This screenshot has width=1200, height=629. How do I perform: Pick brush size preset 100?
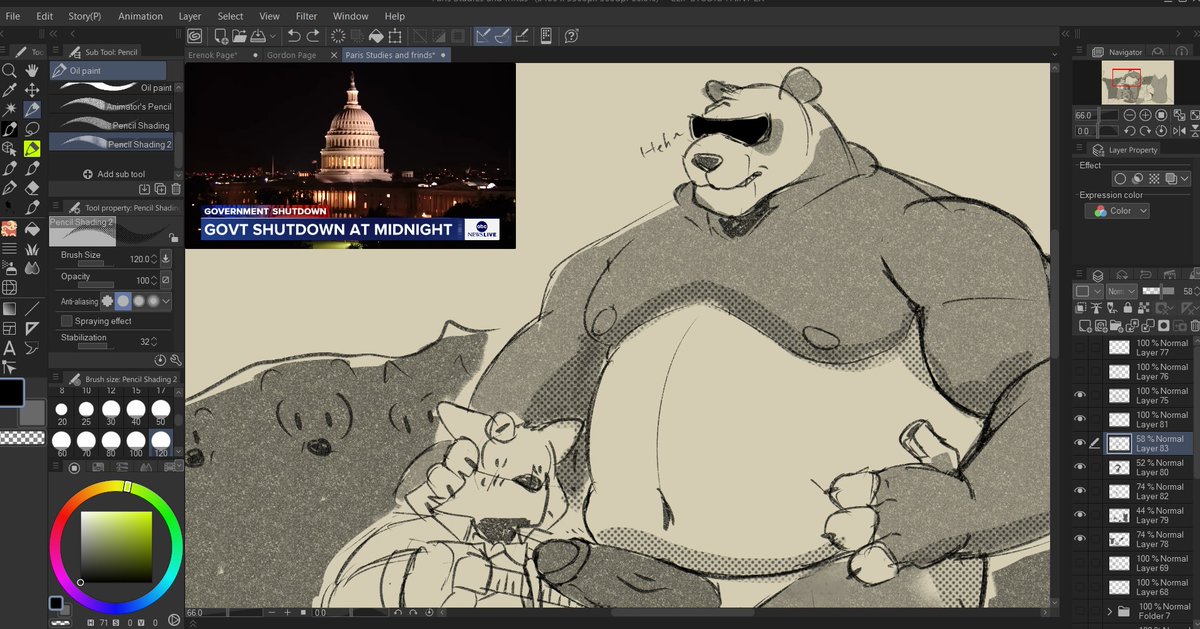135,445
